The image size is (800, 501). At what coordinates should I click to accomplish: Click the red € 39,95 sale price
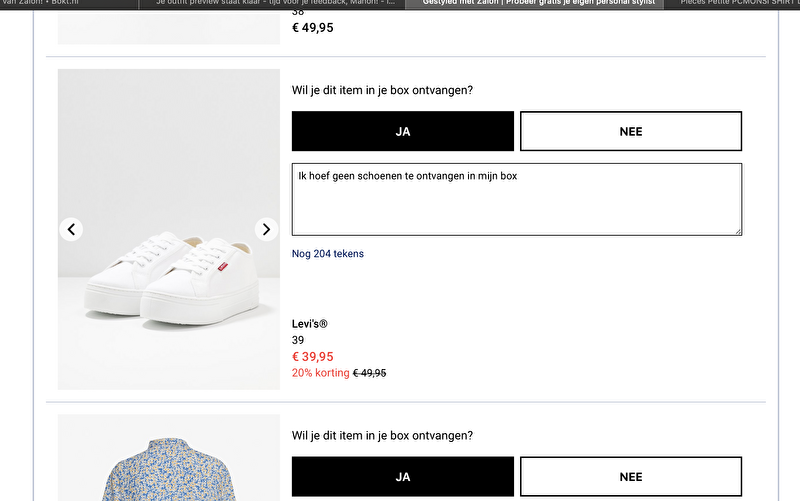pyautogui.click(x=313, y=356)
